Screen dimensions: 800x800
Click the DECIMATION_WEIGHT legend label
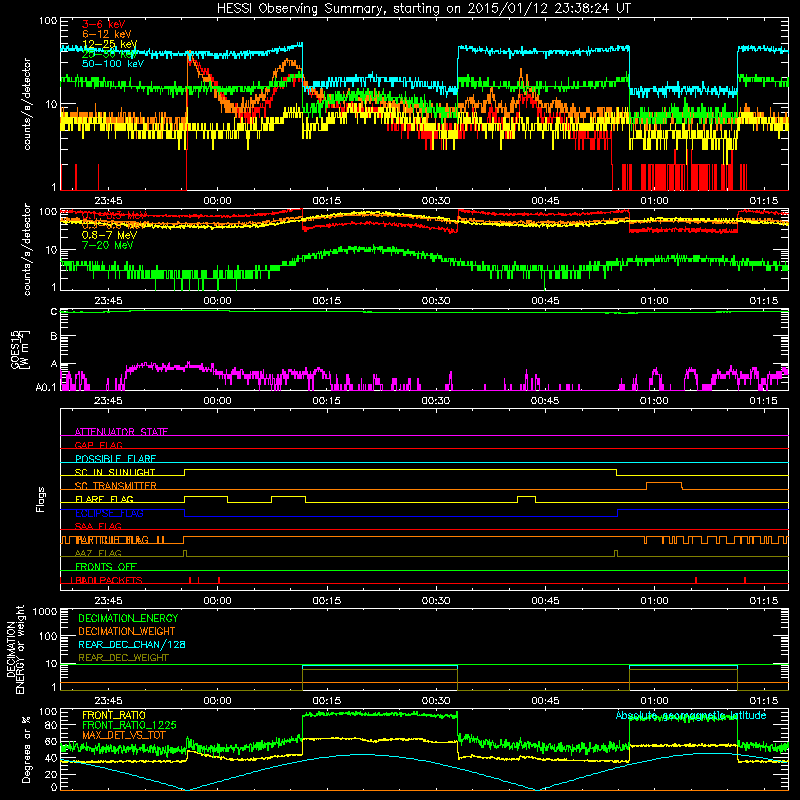pos(127,631)
